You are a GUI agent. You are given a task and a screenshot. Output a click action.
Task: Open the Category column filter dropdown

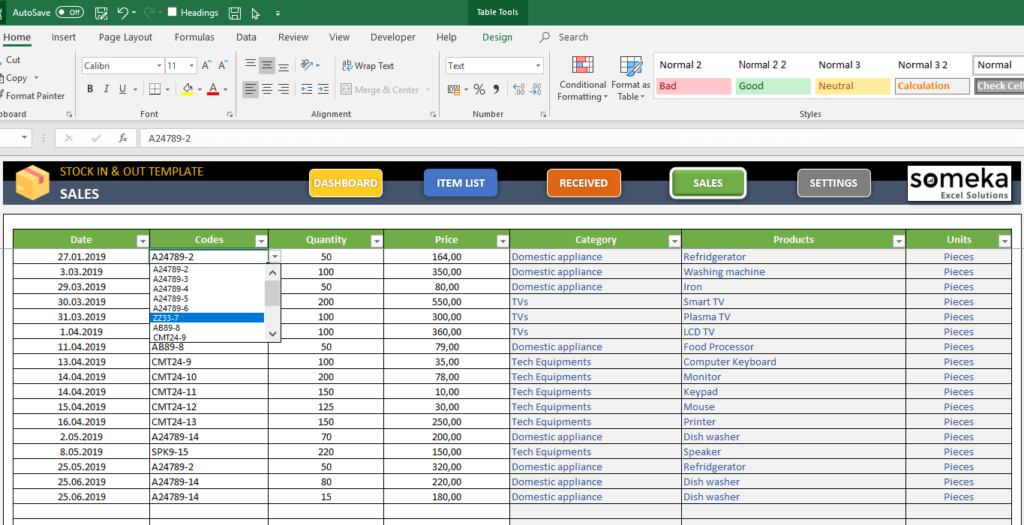point(673,241)
